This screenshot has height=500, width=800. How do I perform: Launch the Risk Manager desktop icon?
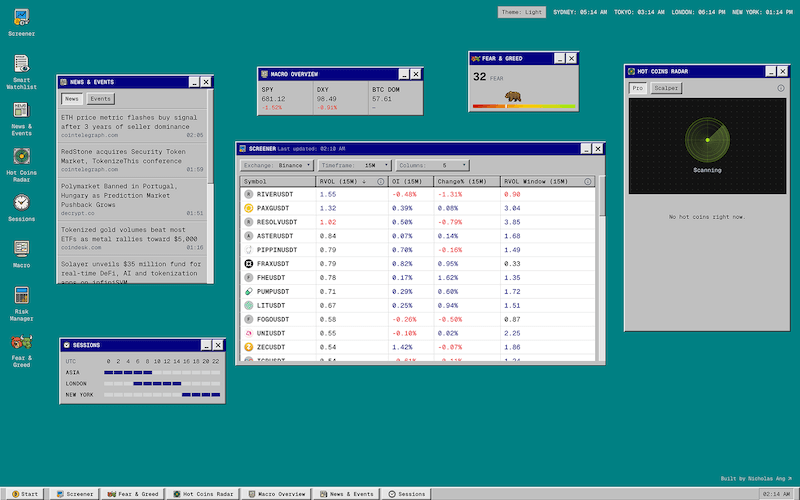coord(21,295)
